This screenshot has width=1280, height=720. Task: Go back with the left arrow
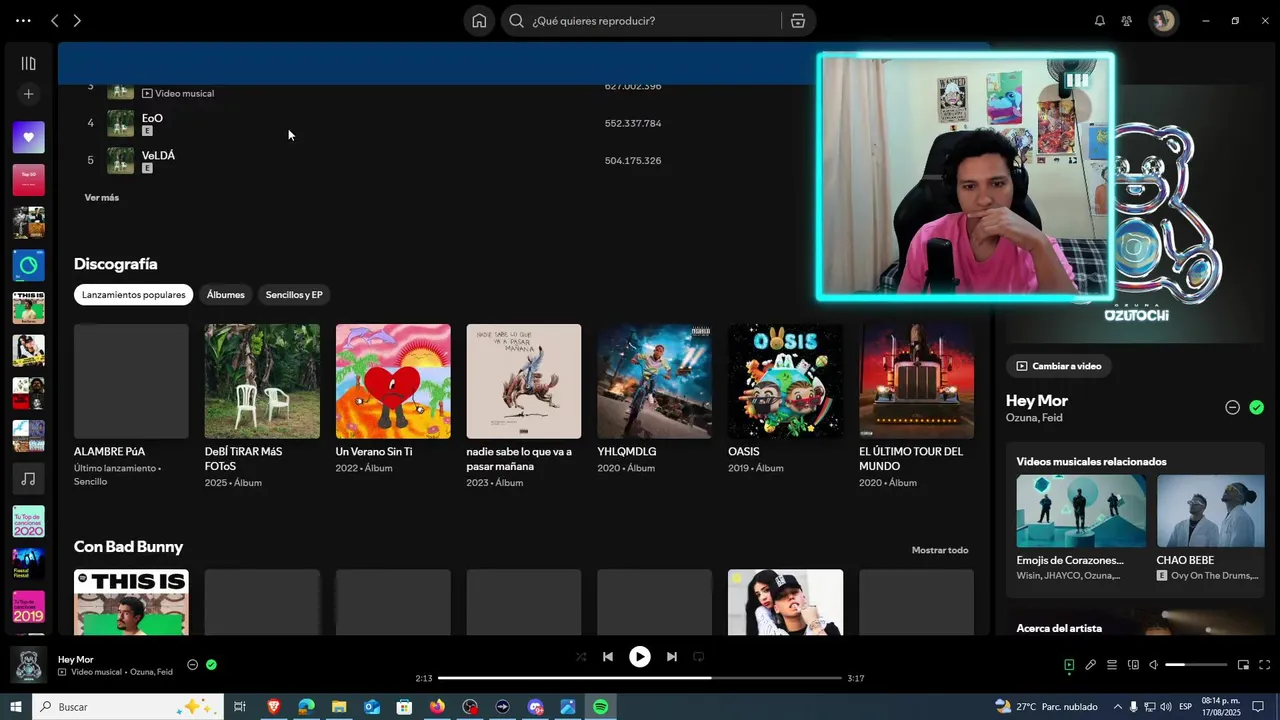55,20
